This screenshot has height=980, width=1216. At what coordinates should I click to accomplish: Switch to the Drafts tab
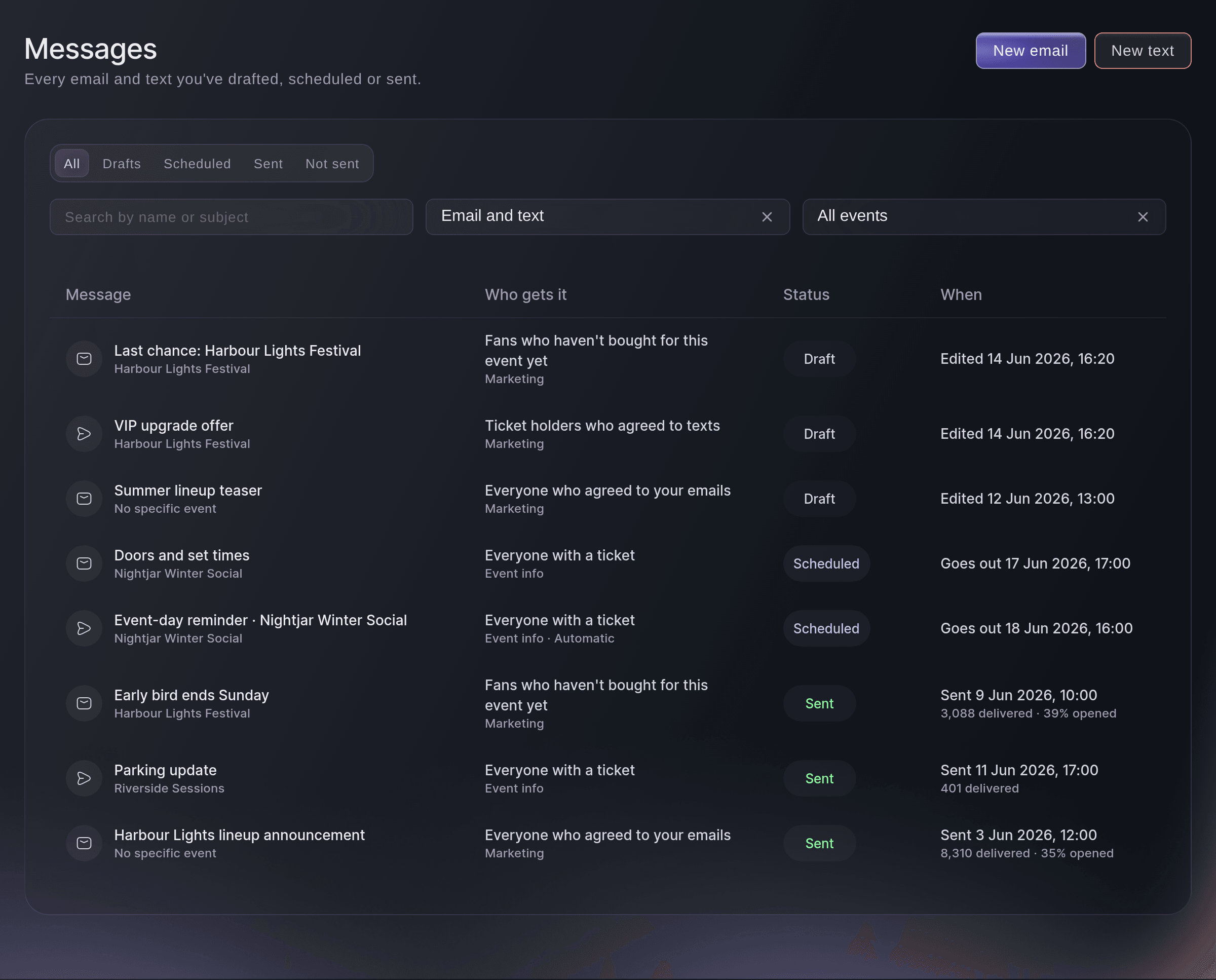pyautogui.click(x=122, y=164)
